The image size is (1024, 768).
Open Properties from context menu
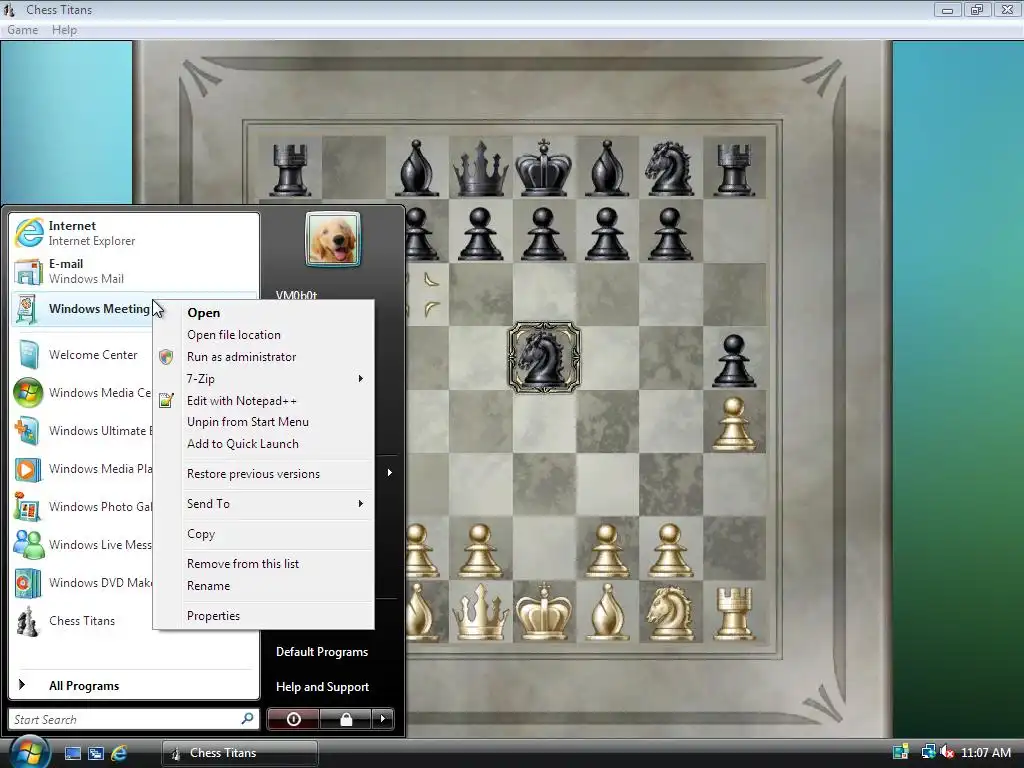[x=264, y=616]
